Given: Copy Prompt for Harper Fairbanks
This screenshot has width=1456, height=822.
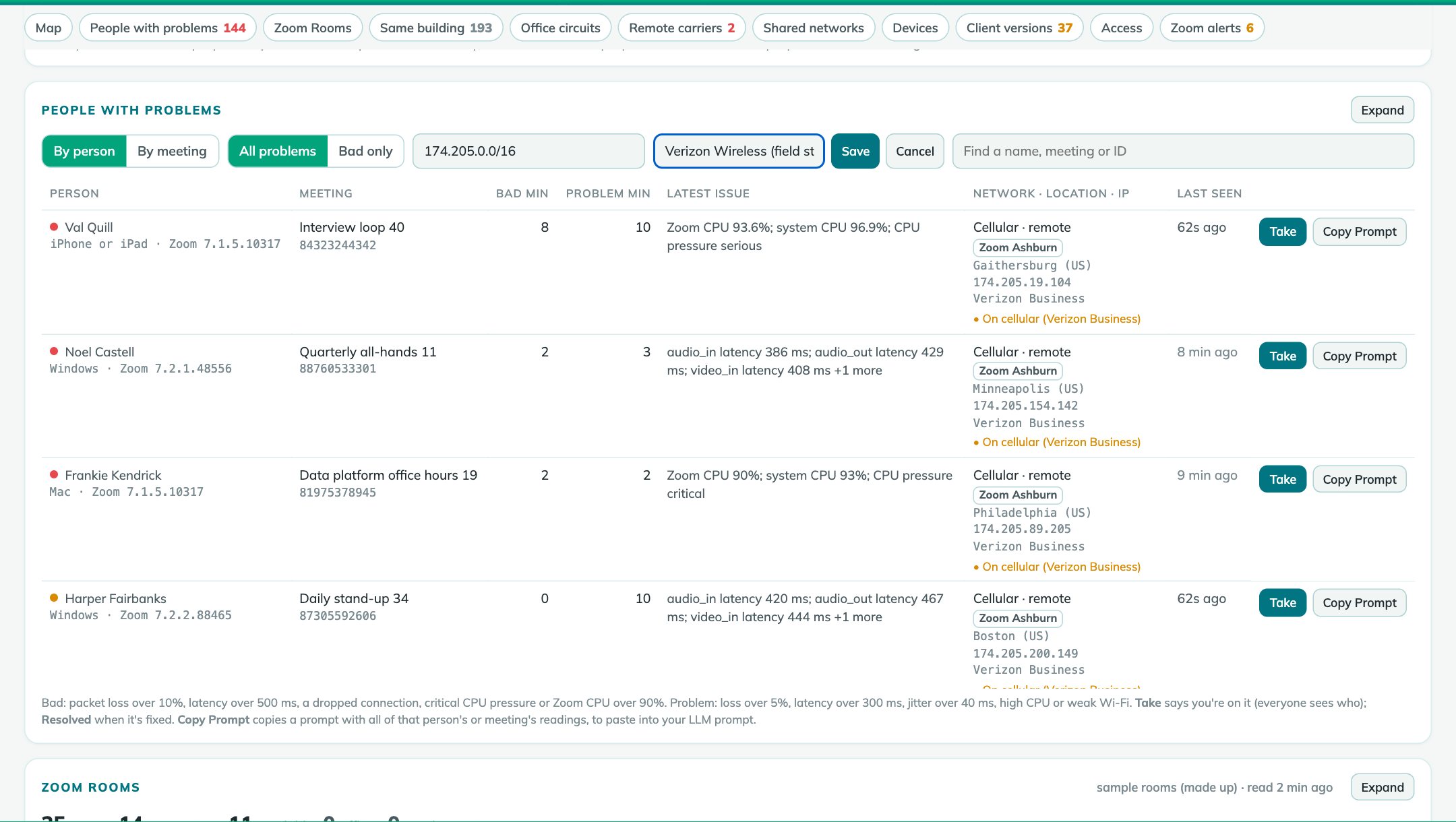Looking at the screenshot, I should click(1359, 602).
